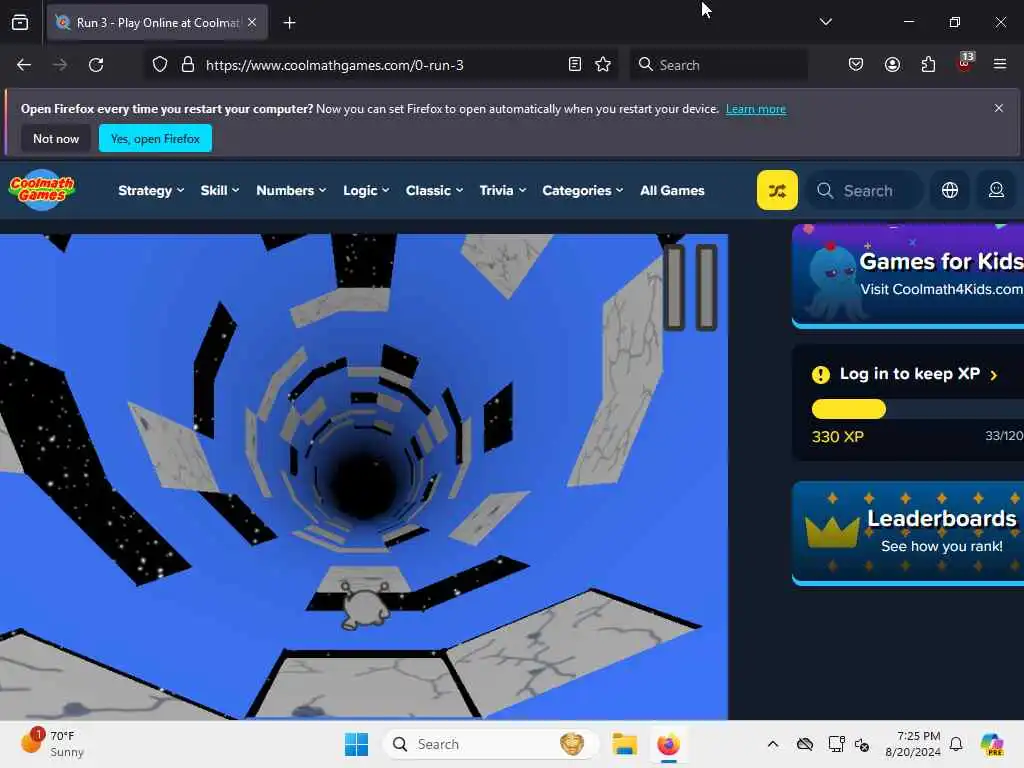Open the Coolmath user account icon
Image resolution: width=1024 pixels, height=768 pixels.
point(996,190)
